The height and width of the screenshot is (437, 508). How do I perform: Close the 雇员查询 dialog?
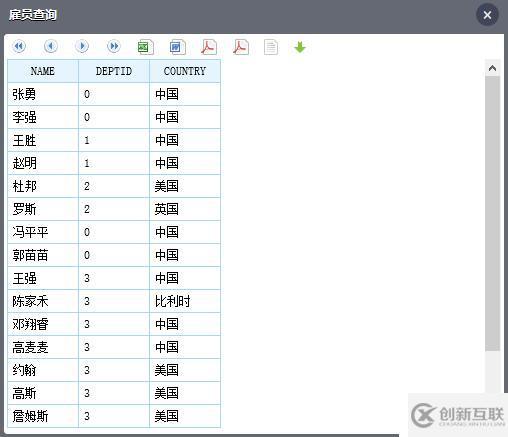point(487,15)
